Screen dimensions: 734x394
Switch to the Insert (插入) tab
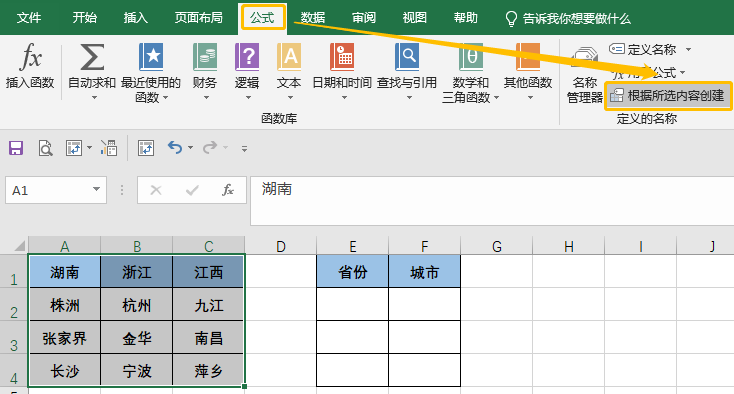(136, 18)
